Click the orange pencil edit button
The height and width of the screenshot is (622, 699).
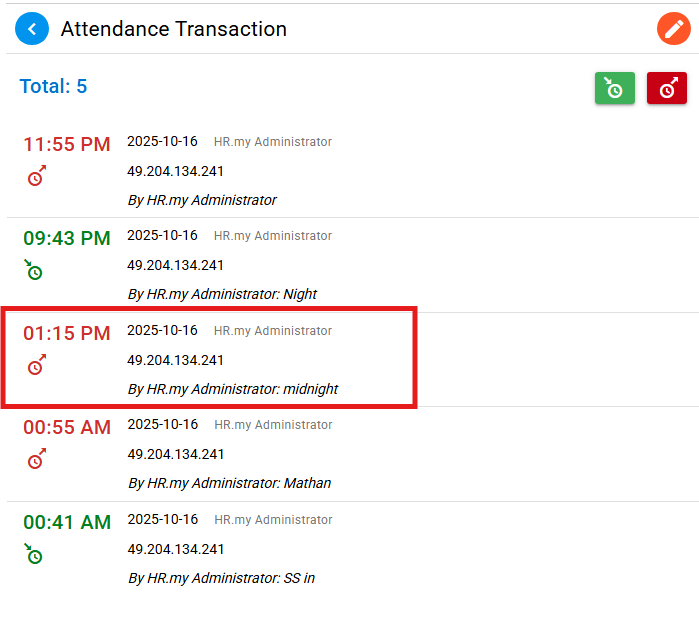[673, 29]
